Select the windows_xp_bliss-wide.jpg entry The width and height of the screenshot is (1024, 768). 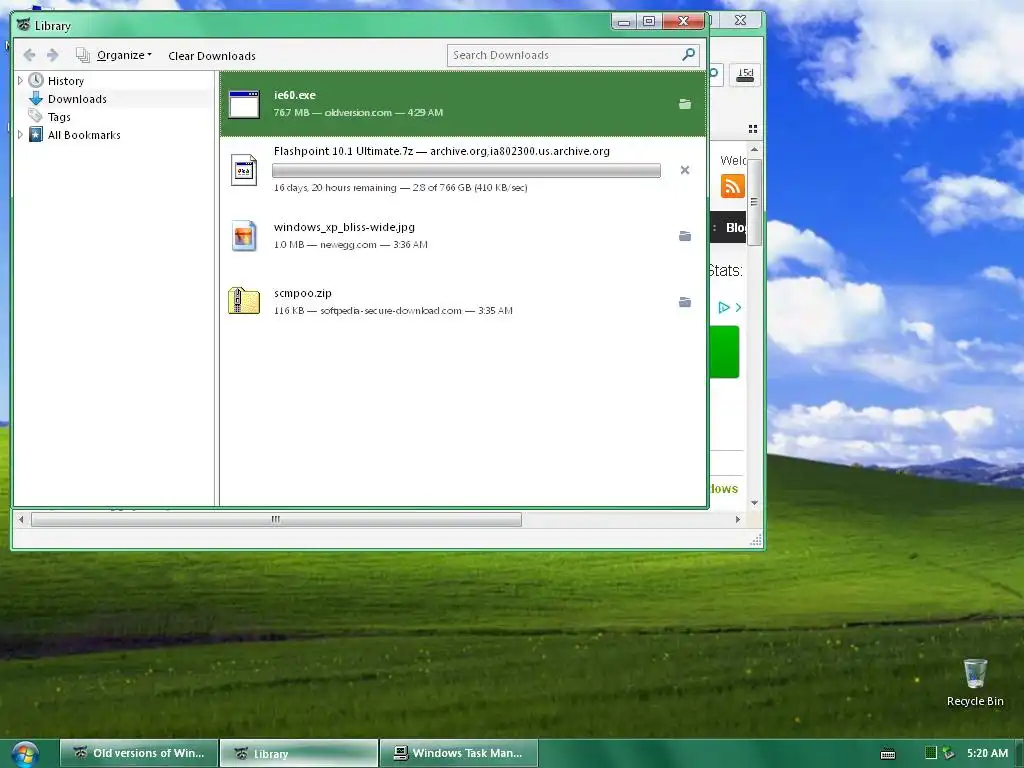462,235
